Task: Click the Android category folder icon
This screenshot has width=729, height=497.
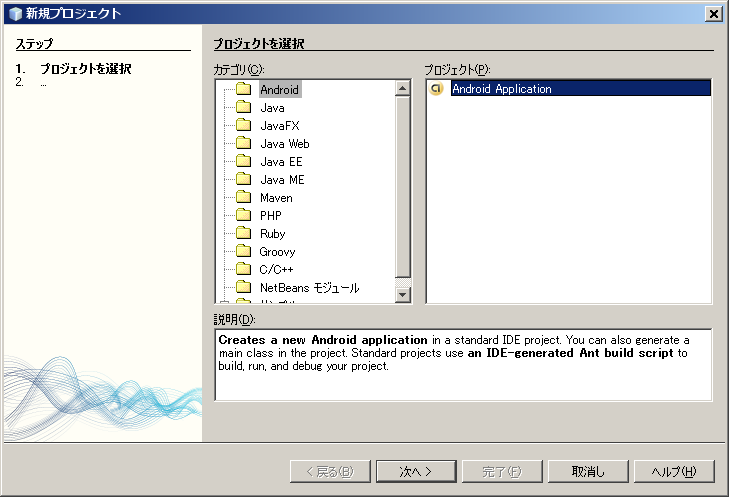Action: coord(243,89)
